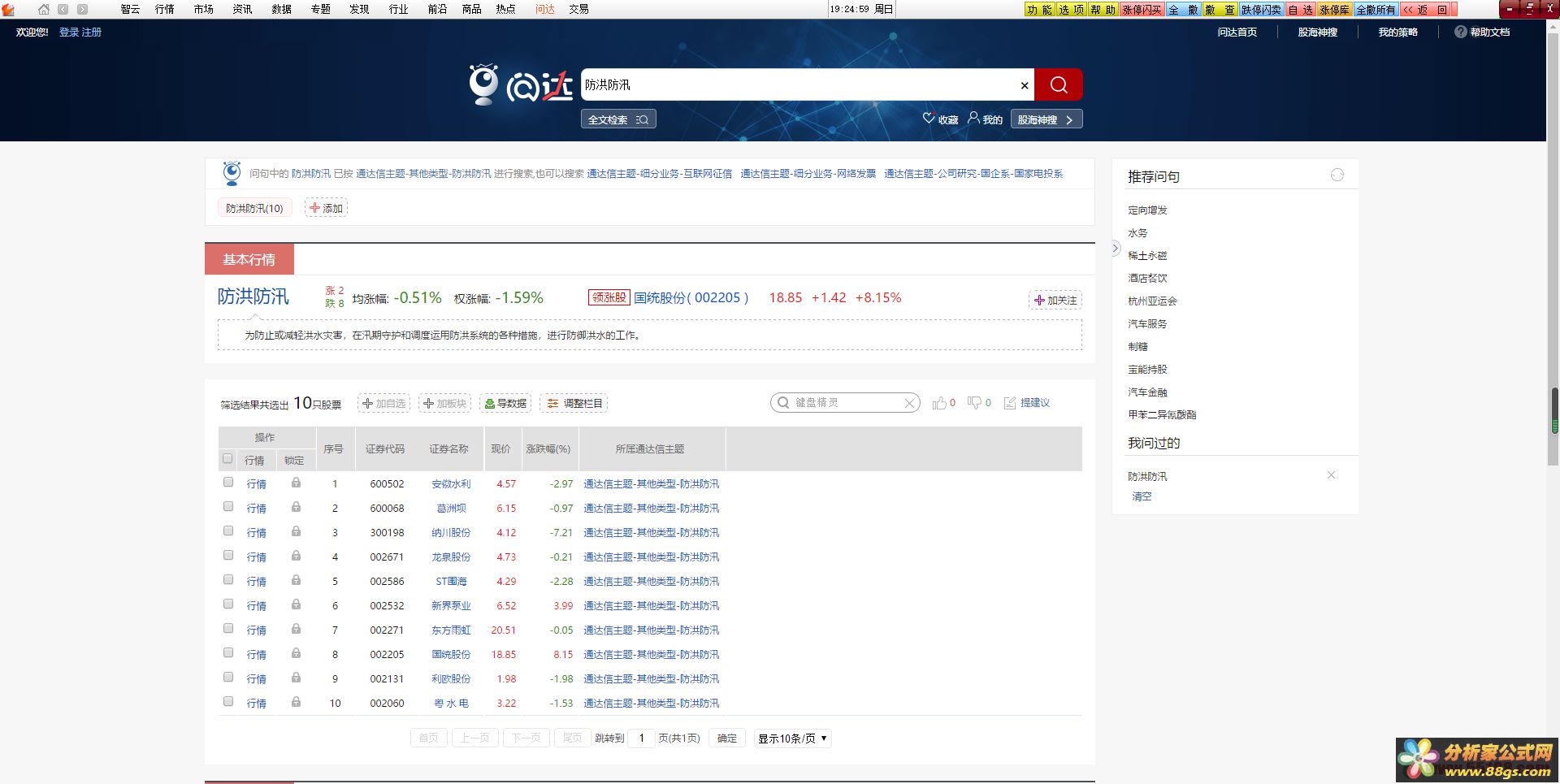
Task: Click the thumbs-up icon
Action: tap(939, 403)
